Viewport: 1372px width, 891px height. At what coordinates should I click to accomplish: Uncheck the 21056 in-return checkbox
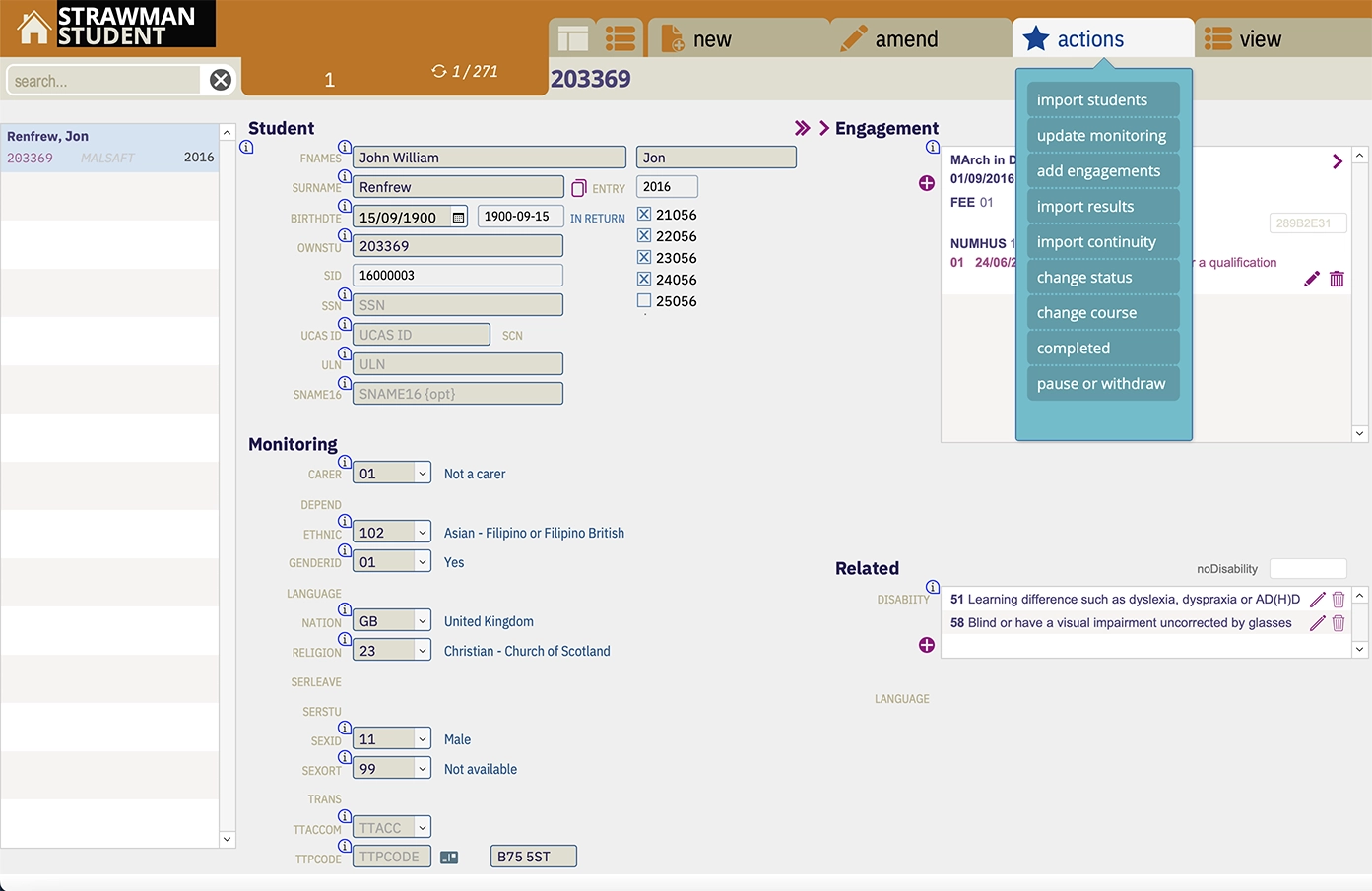click(644, 214)
